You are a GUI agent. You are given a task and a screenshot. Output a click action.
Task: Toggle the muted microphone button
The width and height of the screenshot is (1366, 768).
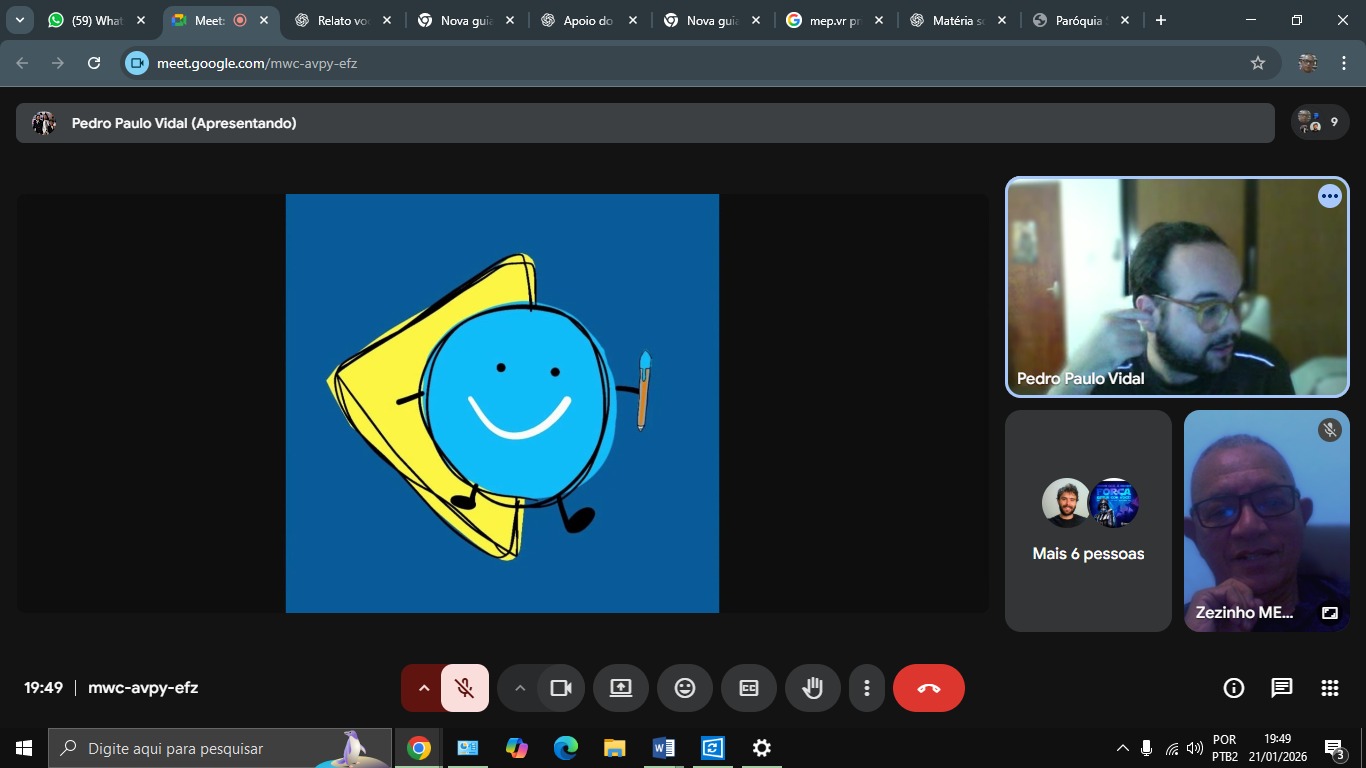tap(465, 688)
